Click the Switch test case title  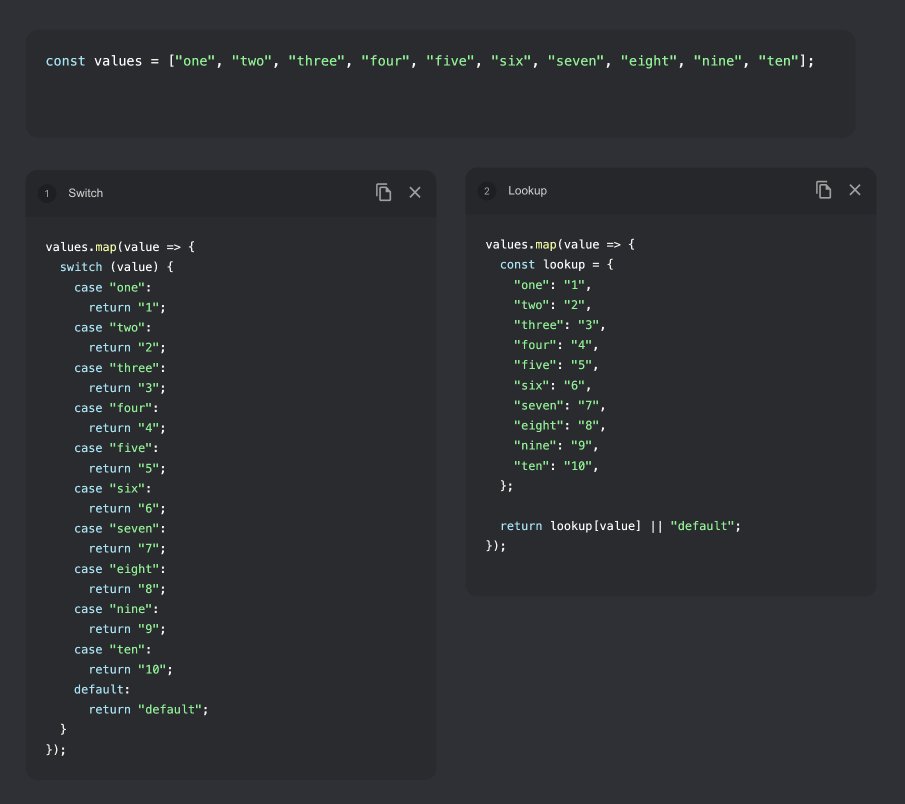pyautogui.click(x=85, y=193)
